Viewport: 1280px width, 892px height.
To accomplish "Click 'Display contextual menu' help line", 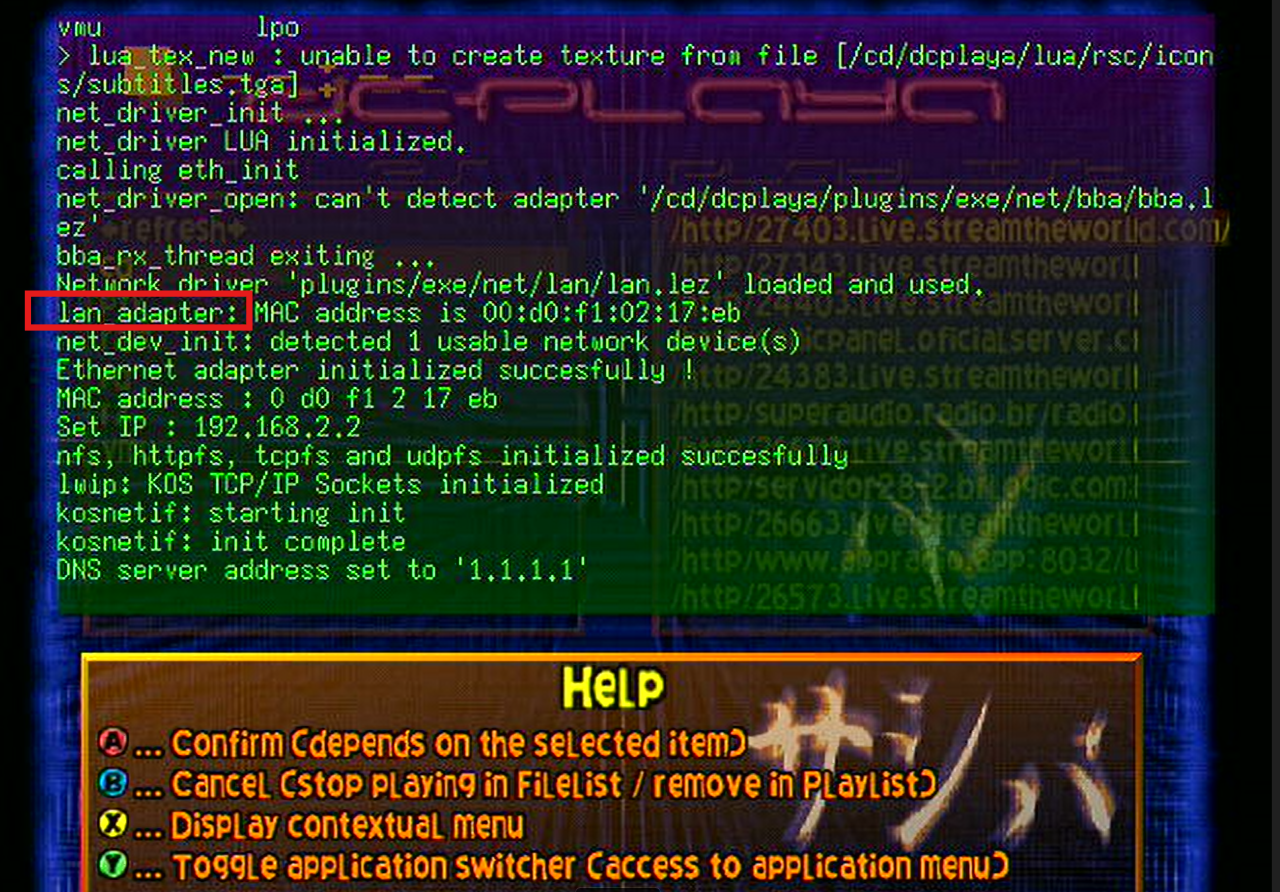I will (x=347, y=826).
